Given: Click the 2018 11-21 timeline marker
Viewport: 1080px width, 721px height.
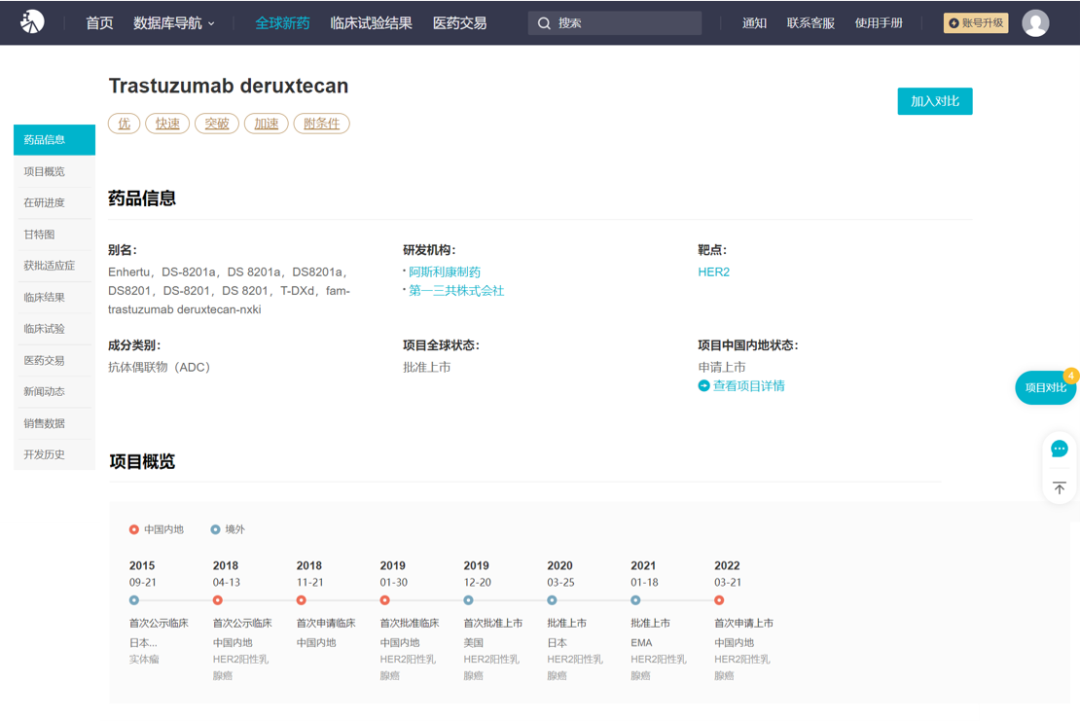Looking at the screenshot, I should pos(301,600).
